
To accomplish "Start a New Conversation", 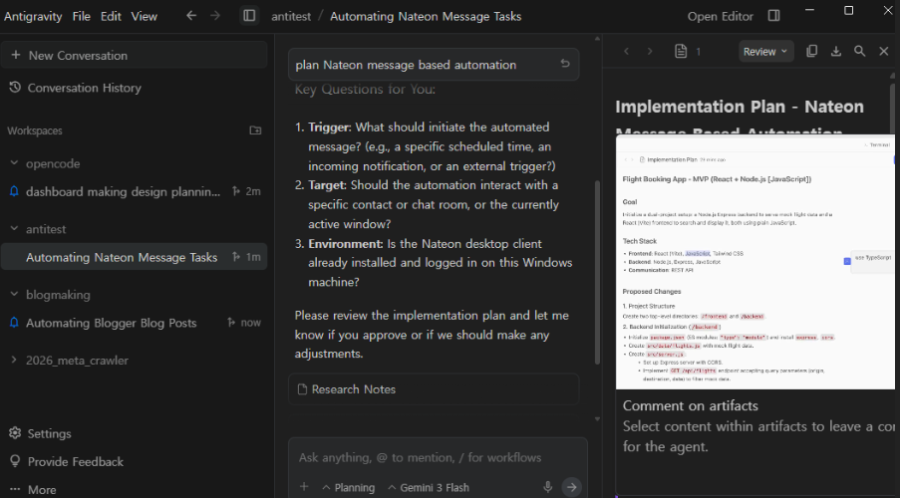I will (x=134, y=55).
